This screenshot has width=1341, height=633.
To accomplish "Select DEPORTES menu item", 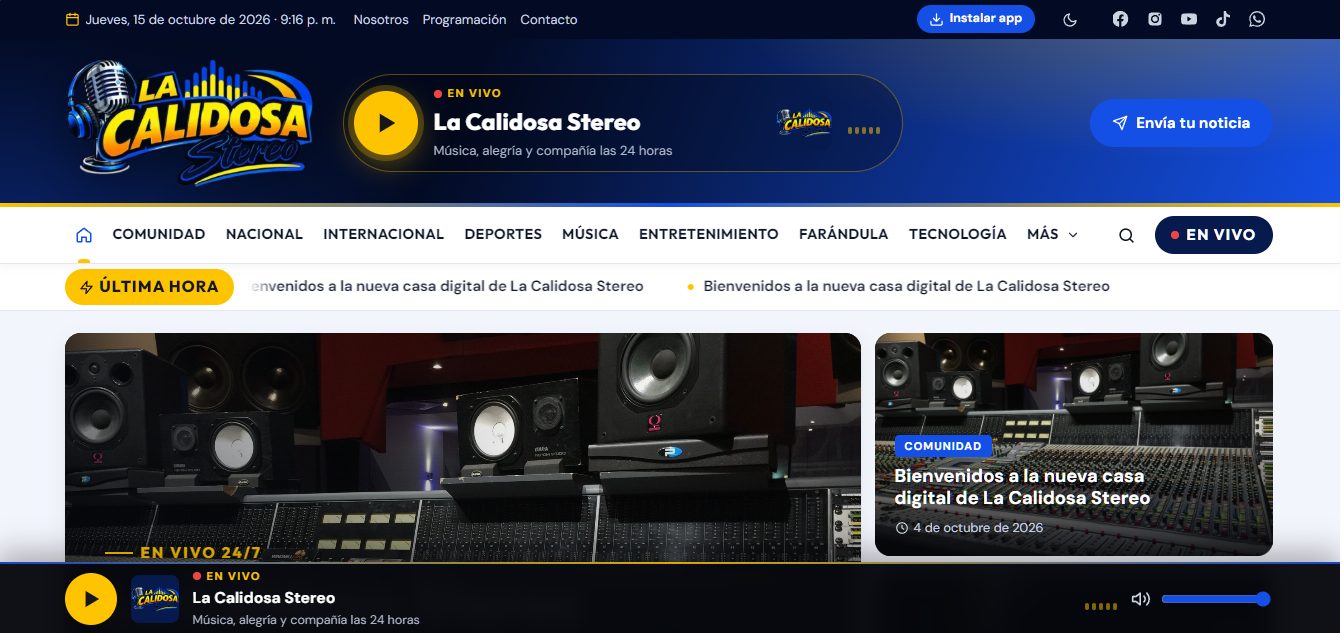I will 503,234.
